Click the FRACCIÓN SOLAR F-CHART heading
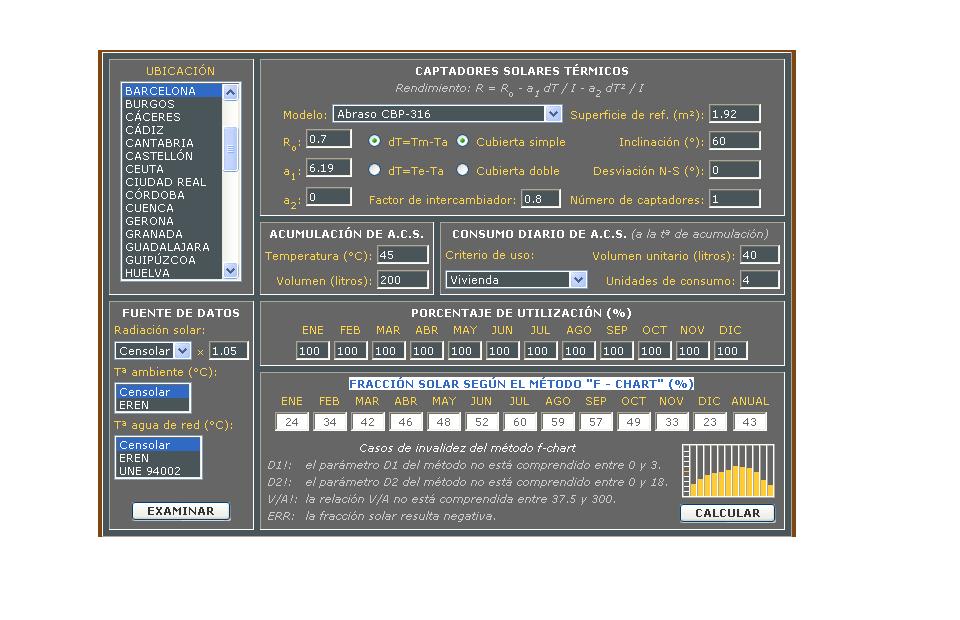Screen dimensions: 960x620 click(x=521, y=384)
